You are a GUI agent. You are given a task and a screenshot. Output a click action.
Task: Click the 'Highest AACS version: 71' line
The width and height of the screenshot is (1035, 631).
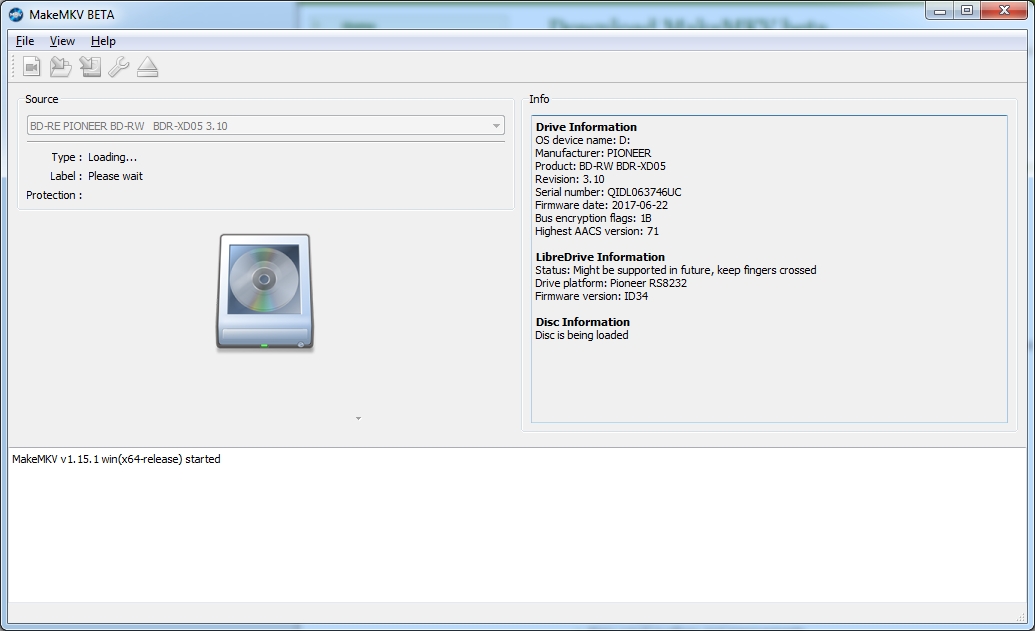point(597,231)
